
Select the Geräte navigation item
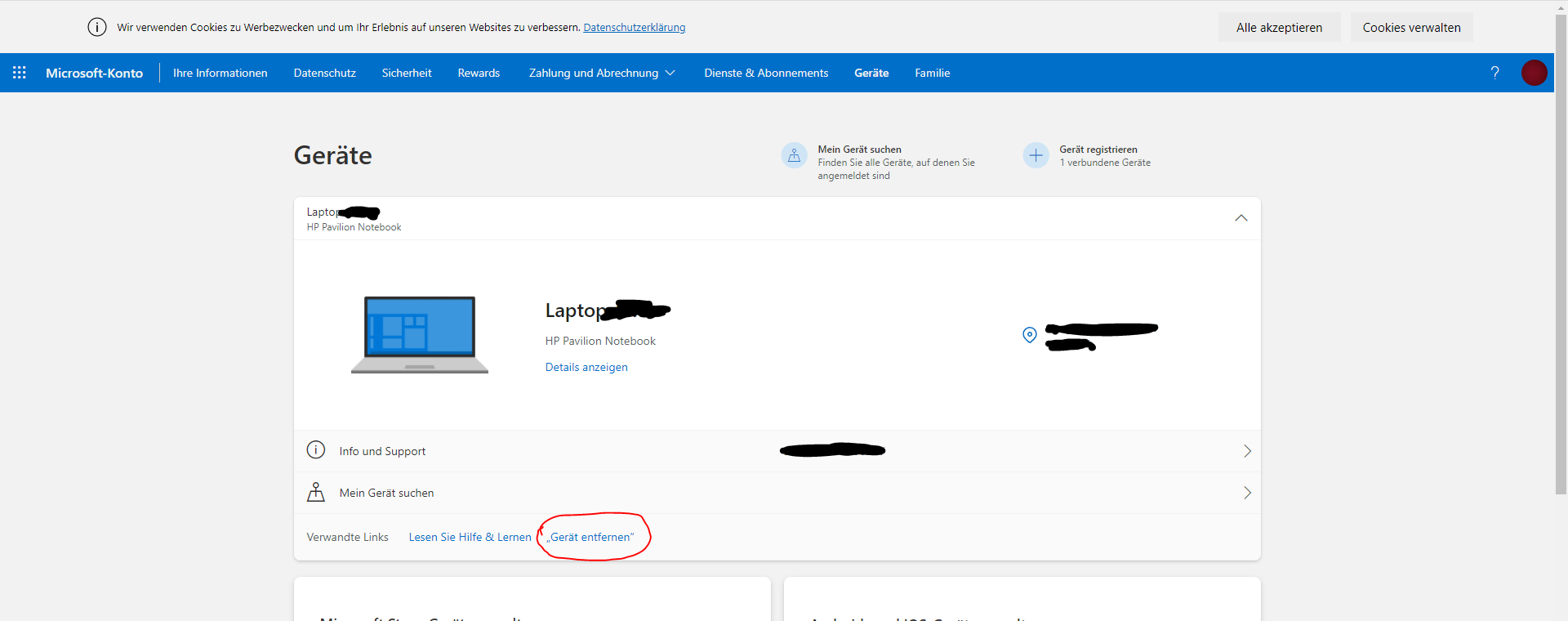pos(871,73)
